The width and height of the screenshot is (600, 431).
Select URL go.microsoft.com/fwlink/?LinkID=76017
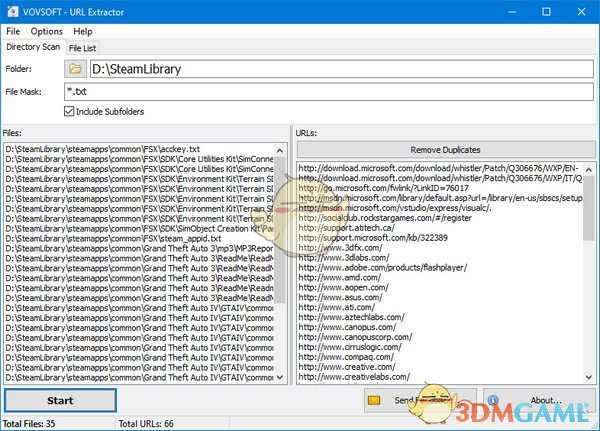tap(440, 188)
